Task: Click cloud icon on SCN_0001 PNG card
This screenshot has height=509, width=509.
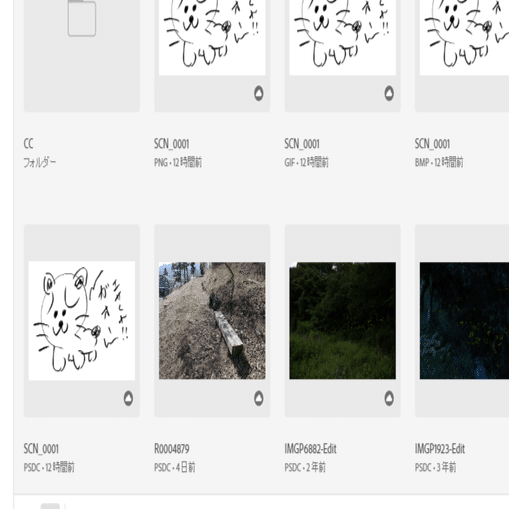Action: pyautogui.click(x=259, y=93)
